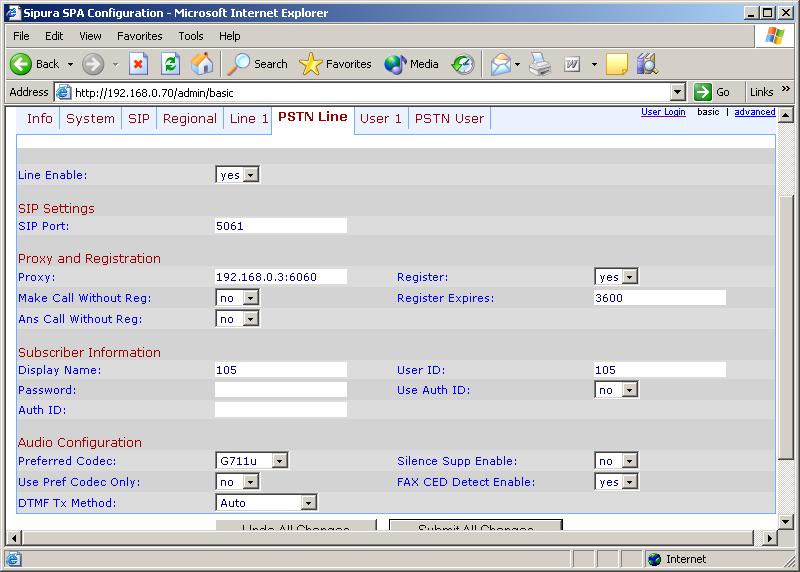Open the Preferred Codec dropdown
Viewport: 800px width, 572px height.
coord(252,461)
